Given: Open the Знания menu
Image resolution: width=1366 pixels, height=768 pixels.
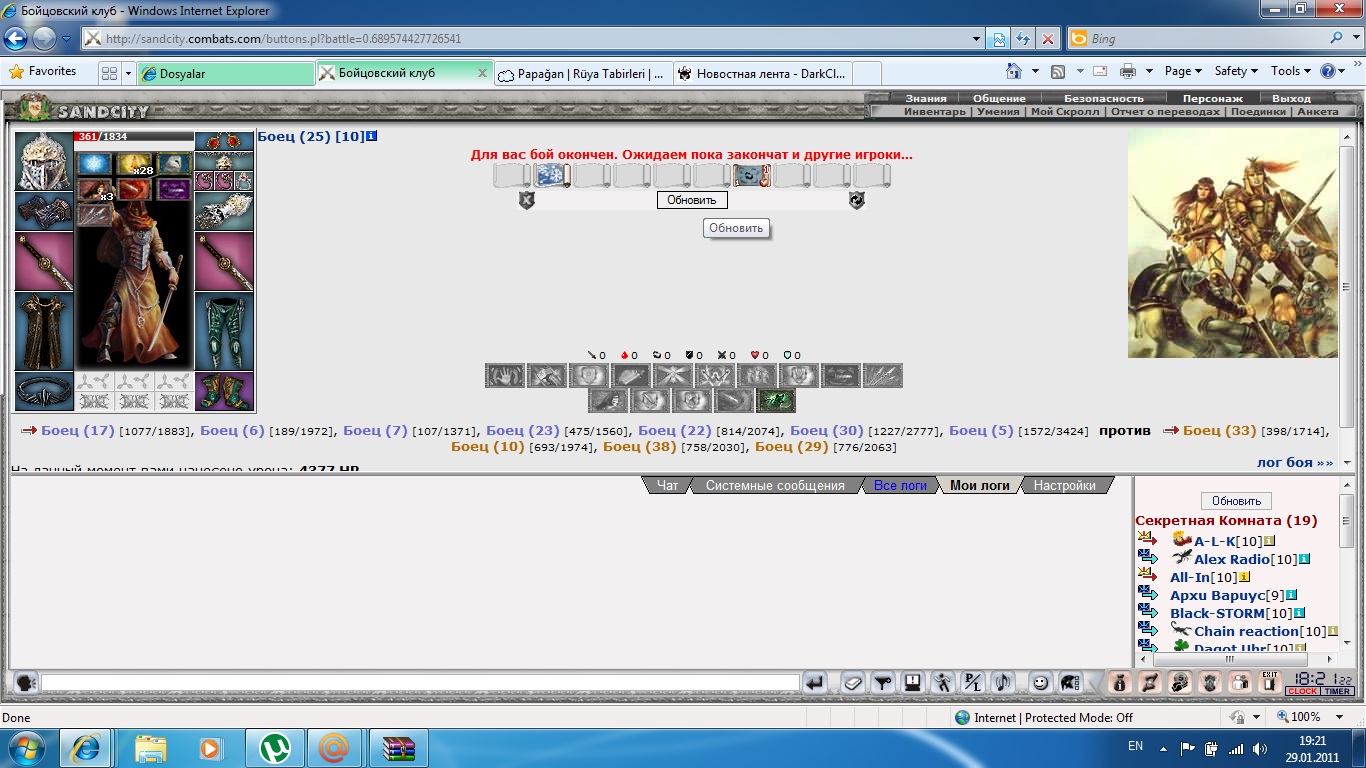Looking at the screenshot, I should (926, 98).
